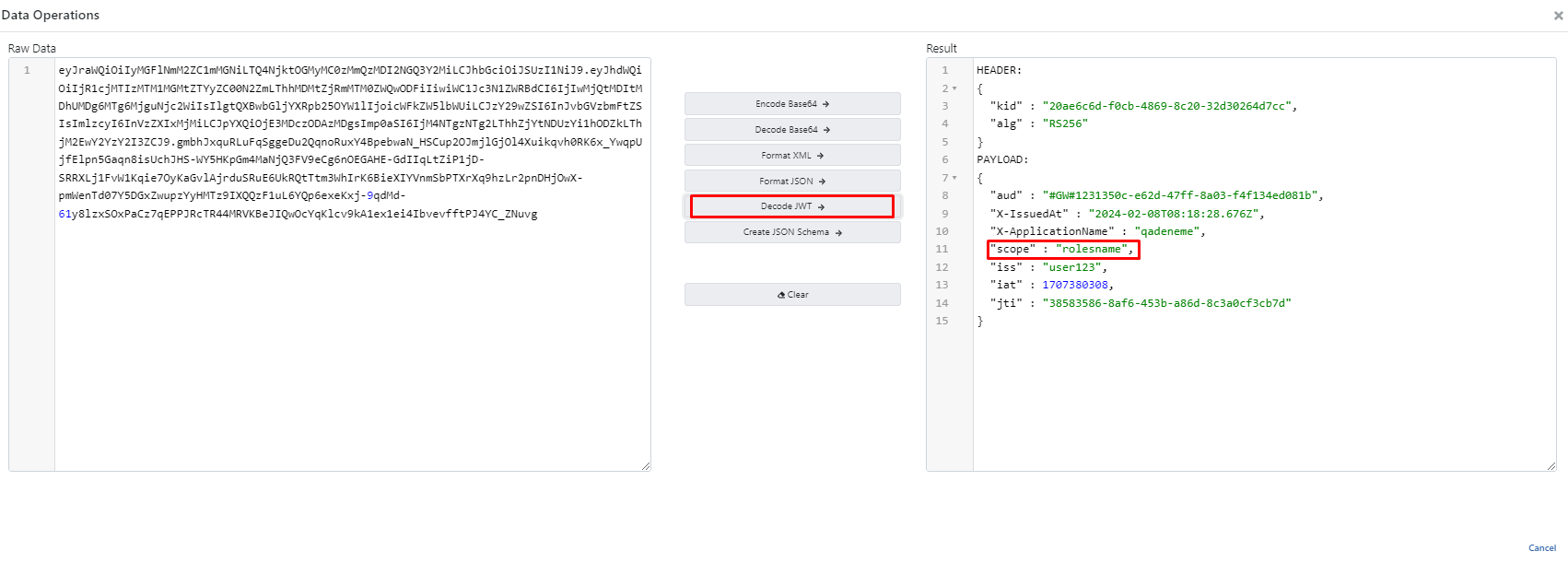Decode the token with Decode JWT
Viewport: 1568px width, 563px height.
click(x=791, y=206)
